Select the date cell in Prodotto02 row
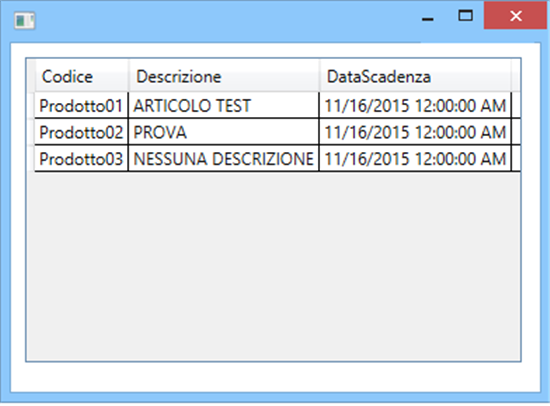The height and width of the screenshot is (406, 550). coord(415,132)
